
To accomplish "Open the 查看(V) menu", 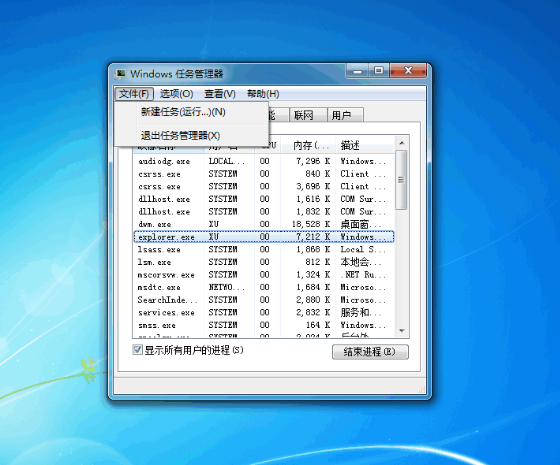I will coord(220,94).
